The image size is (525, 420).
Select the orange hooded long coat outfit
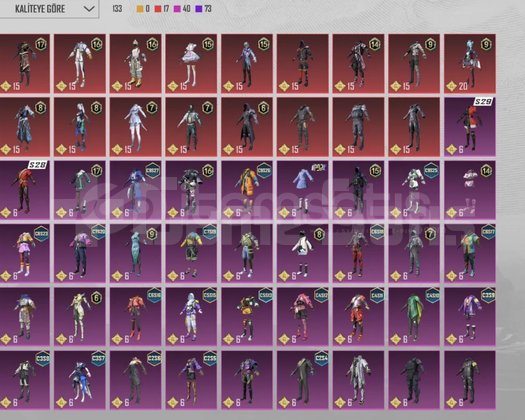[x=247, y=190]
